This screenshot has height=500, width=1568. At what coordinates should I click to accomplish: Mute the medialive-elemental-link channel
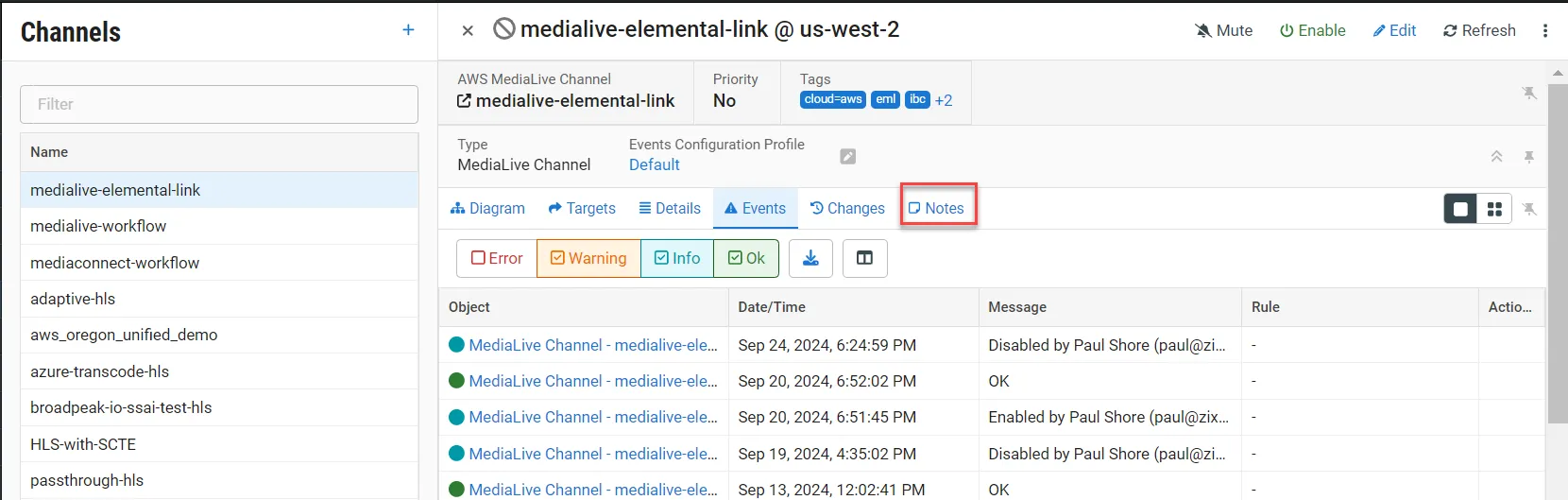[1223, 30]
